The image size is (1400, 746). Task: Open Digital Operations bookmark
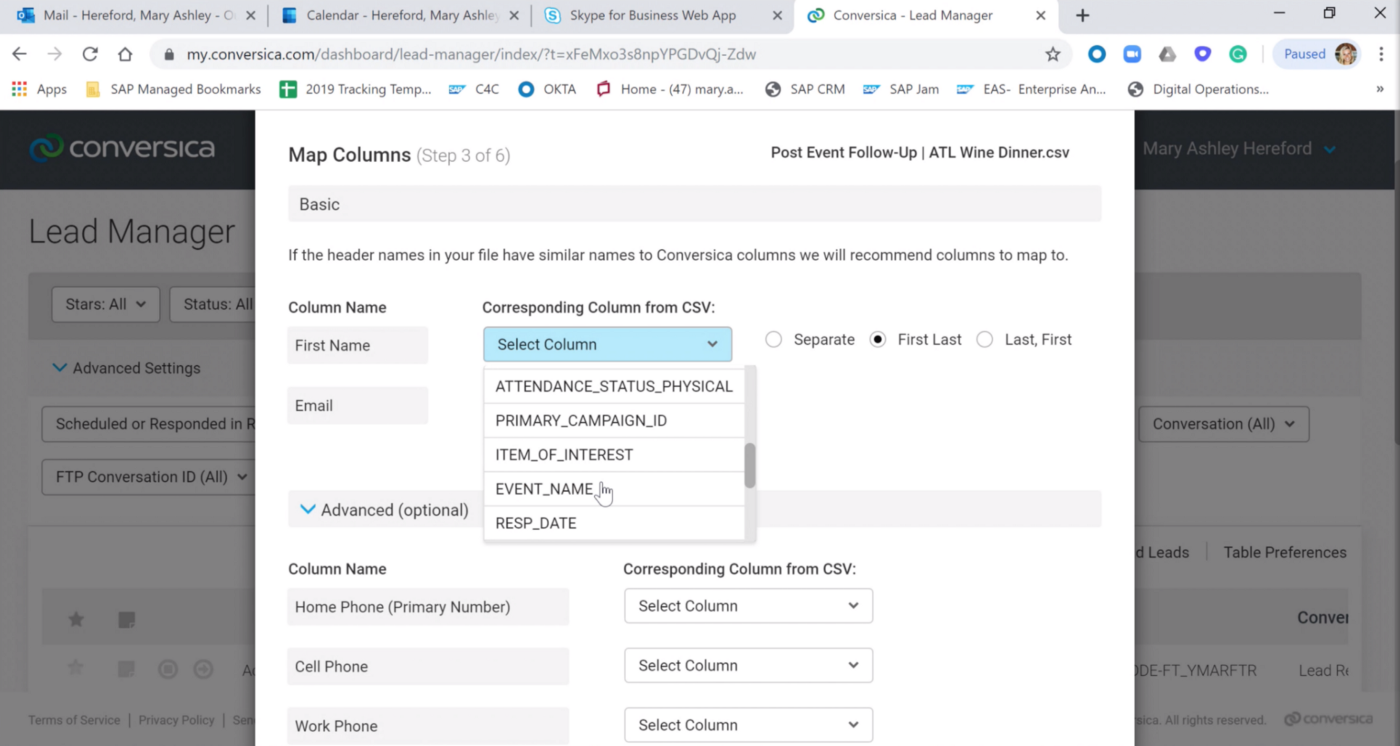[x=1198, y=89]
